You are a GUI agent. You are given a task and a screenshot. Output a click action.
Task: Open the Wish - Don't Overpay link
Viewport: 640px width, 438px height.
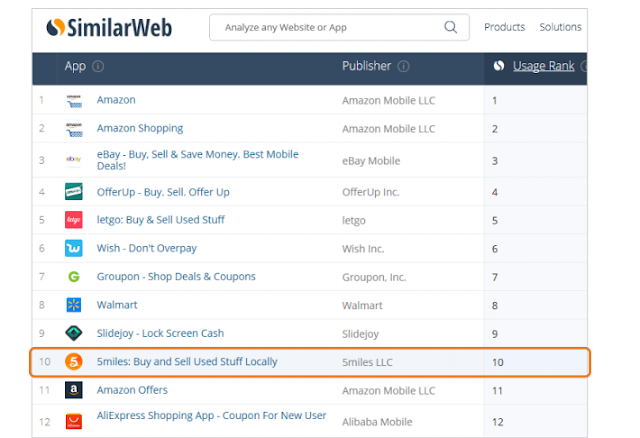coord(147,249)
